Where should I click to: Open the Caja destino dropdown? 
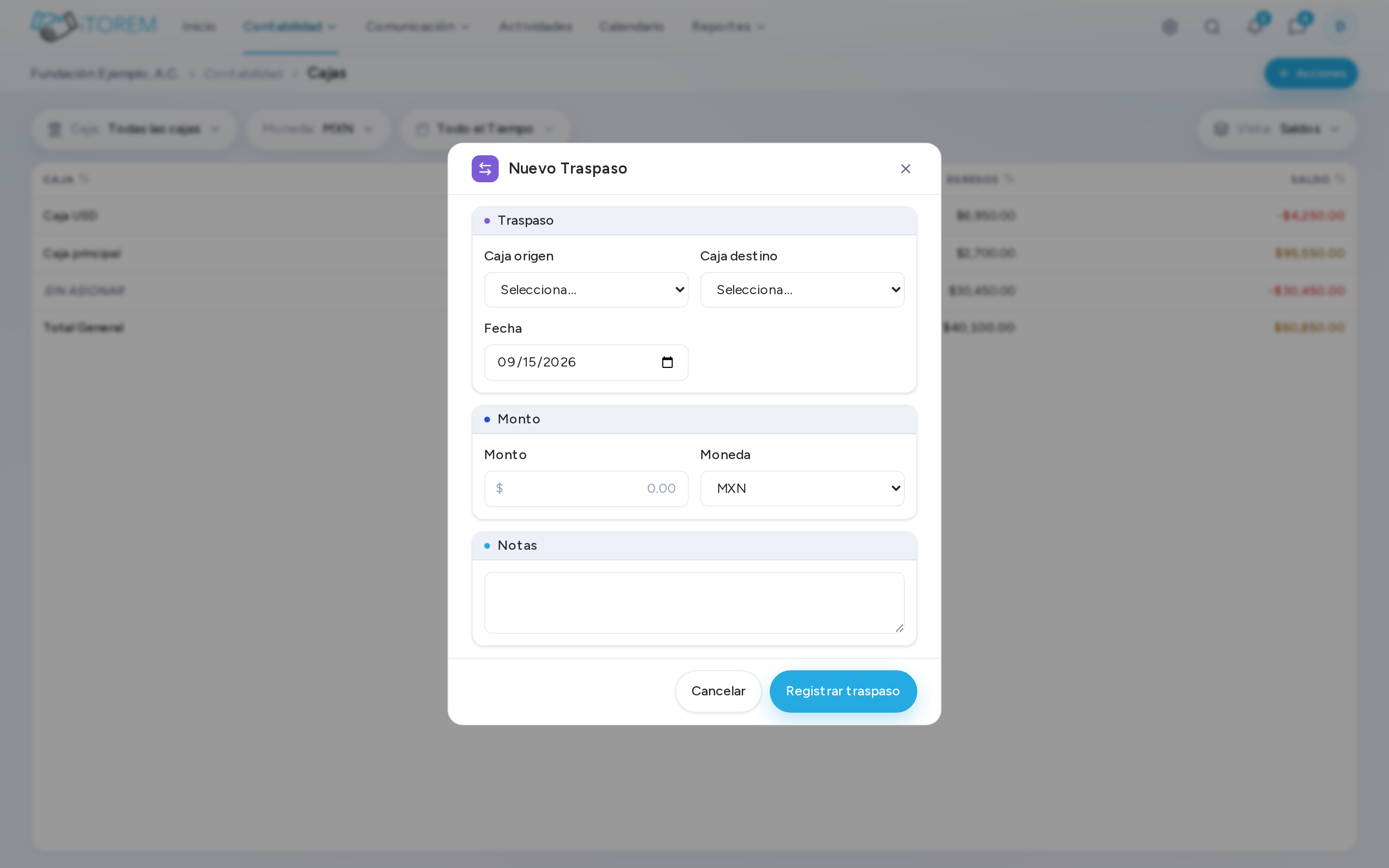[802, 290]
